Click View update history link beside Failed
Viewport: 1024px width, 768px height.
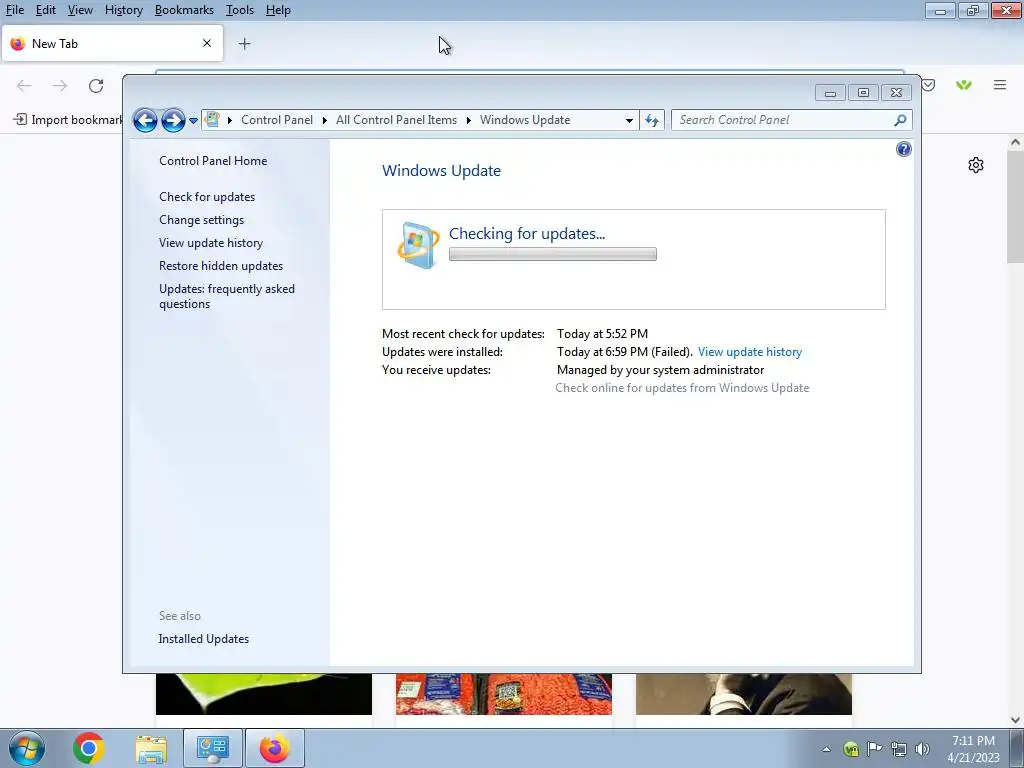click(750, 352)
